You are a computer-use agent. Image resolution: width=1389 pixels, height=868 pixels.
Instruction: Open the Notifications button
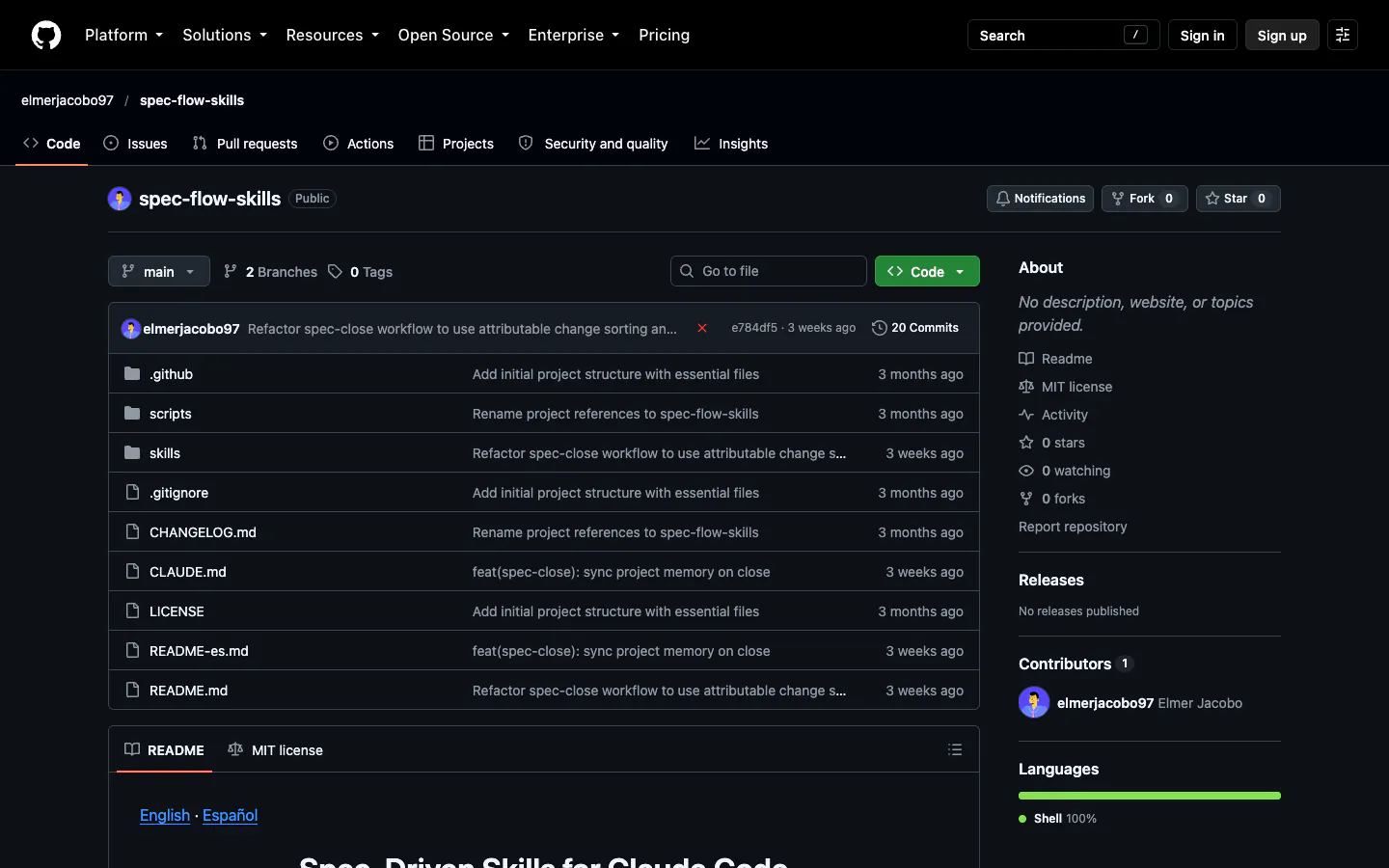pyautogui.click(x=1040, y=199)
